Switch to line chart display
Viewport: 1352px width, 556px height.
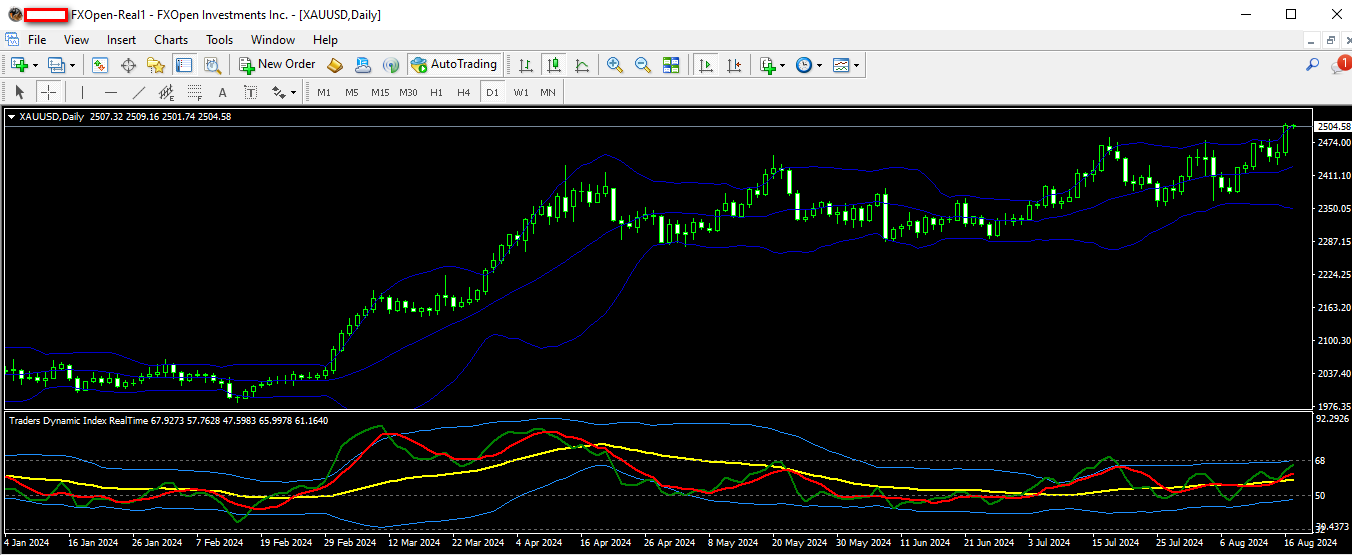click(582, 65)
